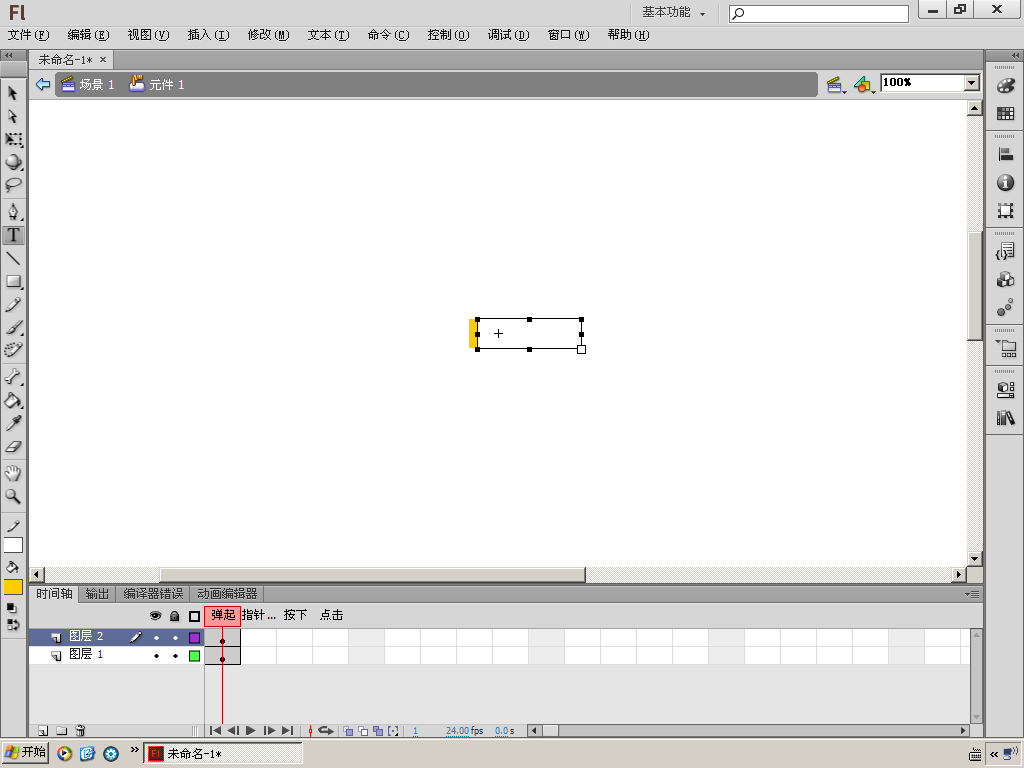
Task: Open the Library panel icon
Action: [x=1006, y=418]
